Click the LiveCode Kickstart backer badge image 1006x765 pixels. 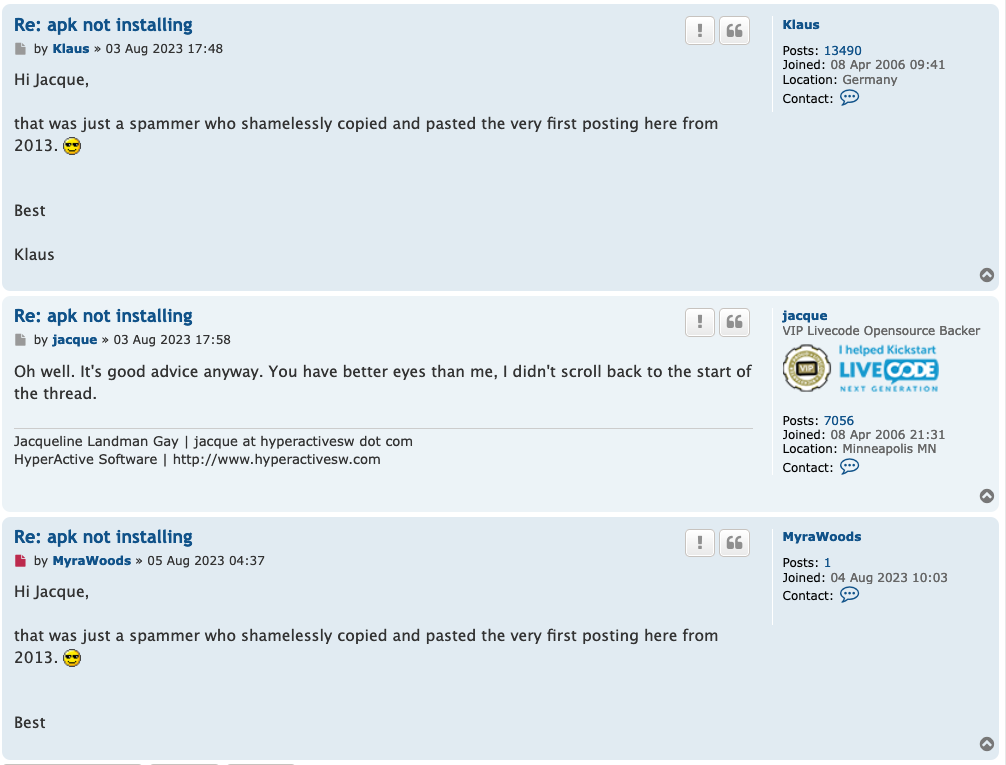(x=860, y=369)
